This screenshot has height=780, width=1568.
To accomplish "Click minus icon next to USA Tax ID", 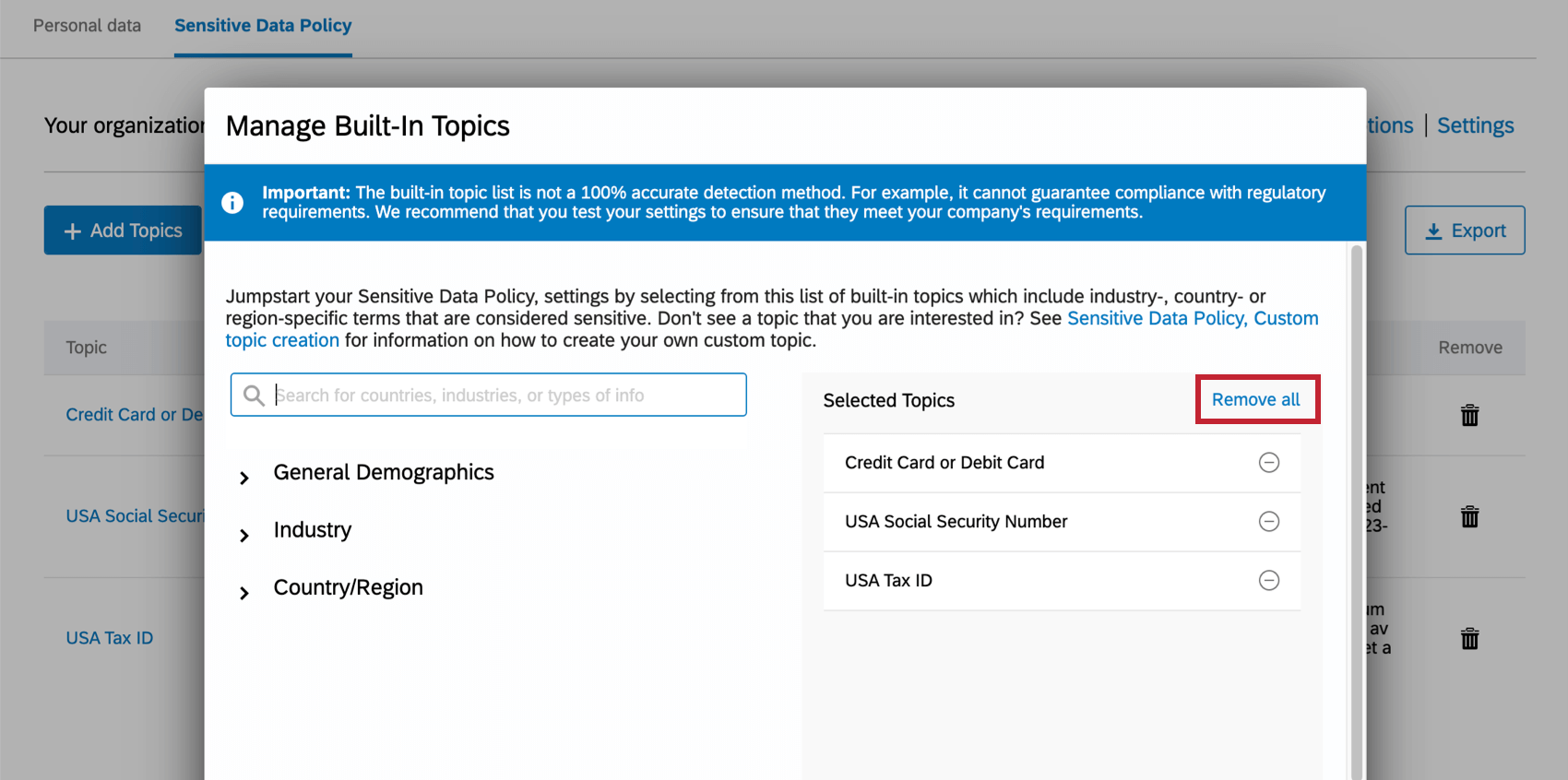I will pos(1269,581).
